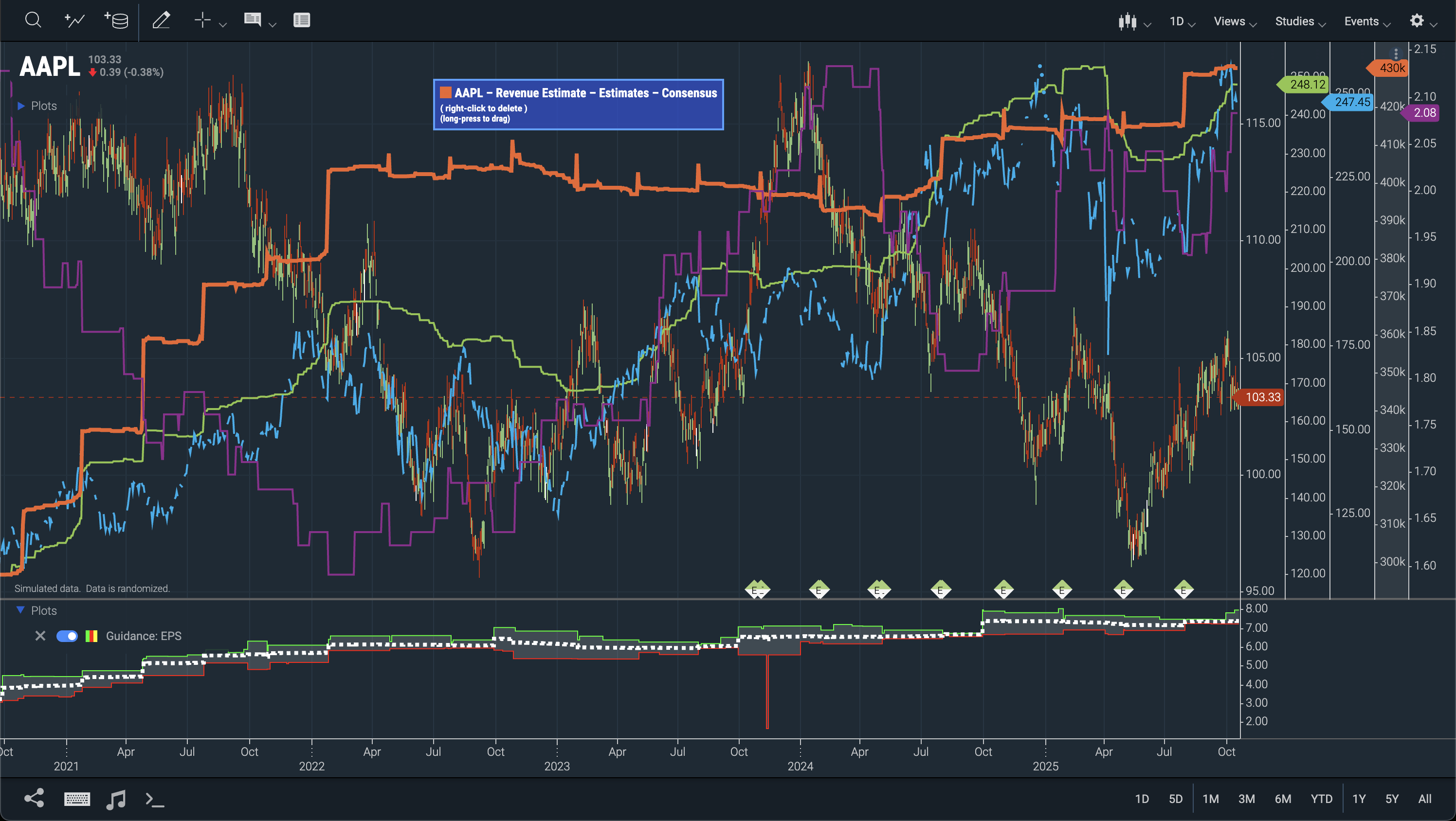Click the earnings marker near Oct 2024
1456x821 pixels.
[x=1003, y=590]
